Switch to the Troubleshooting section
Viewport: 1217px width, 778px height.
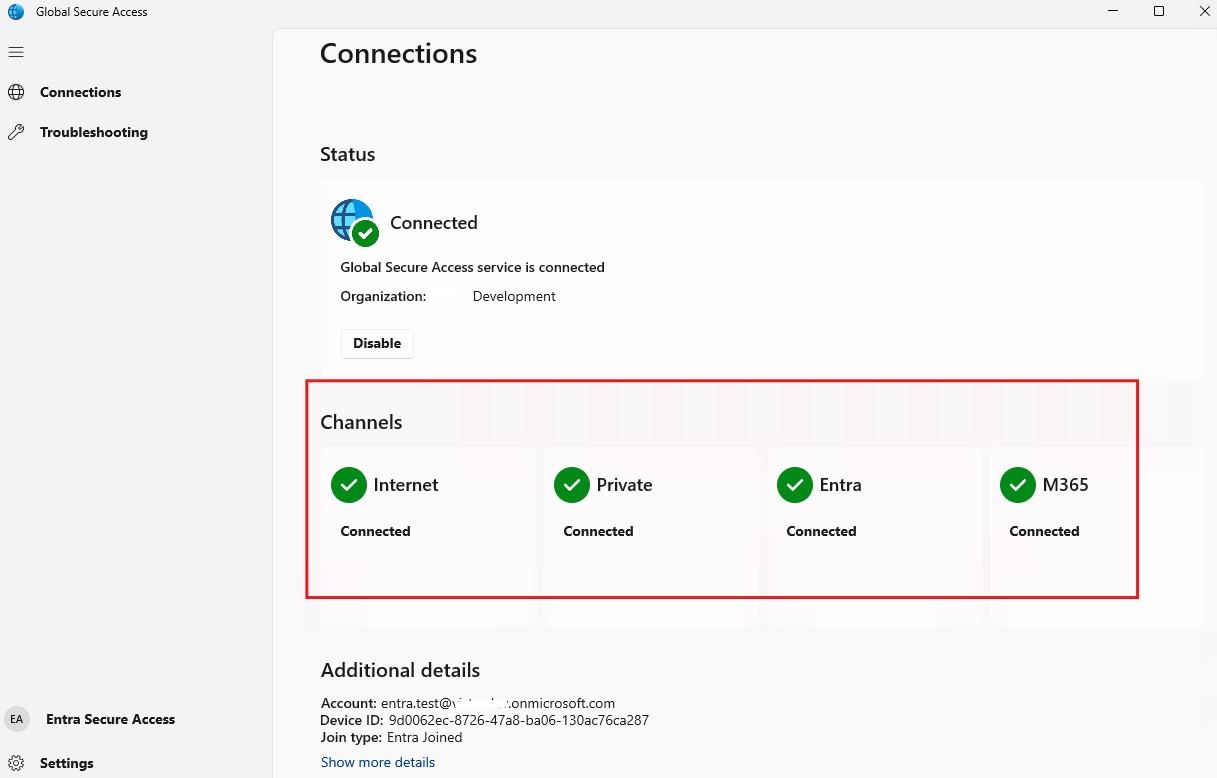click(93, 131)
